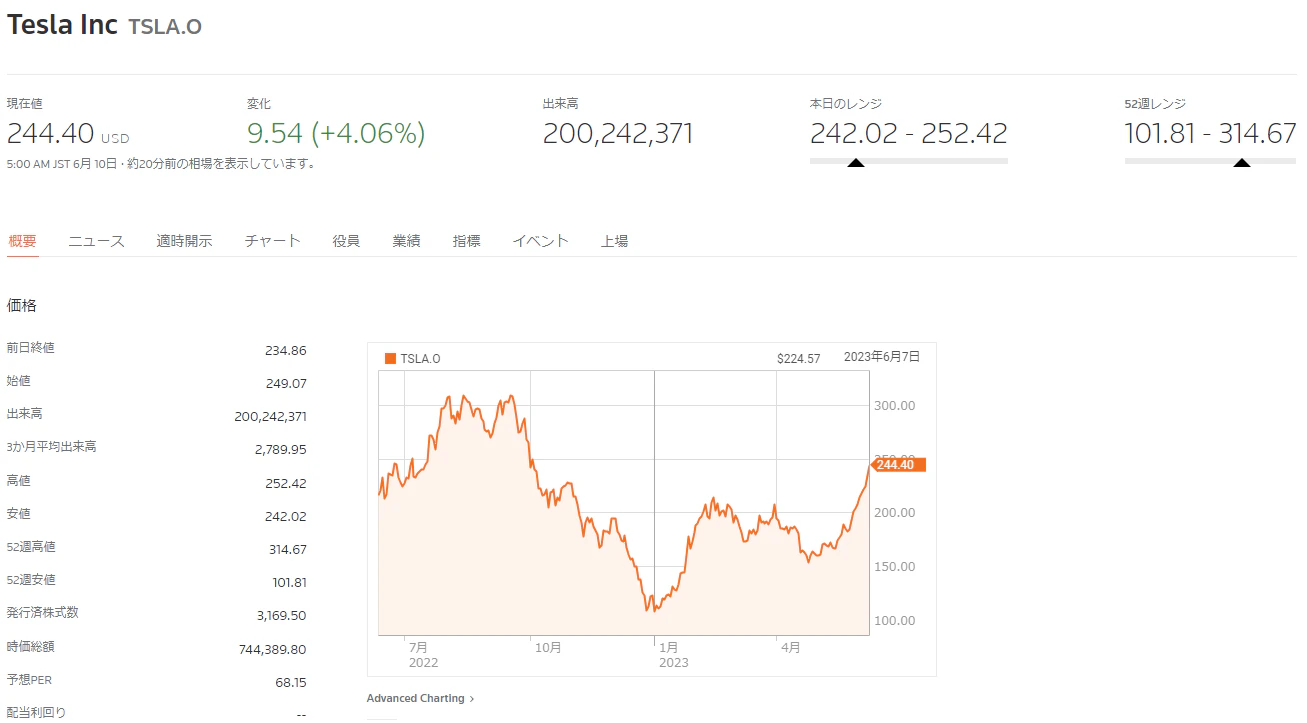Screen dimensions: 1307x723
Task: Switch to the ニュース tab
Action: pos(96,241)
